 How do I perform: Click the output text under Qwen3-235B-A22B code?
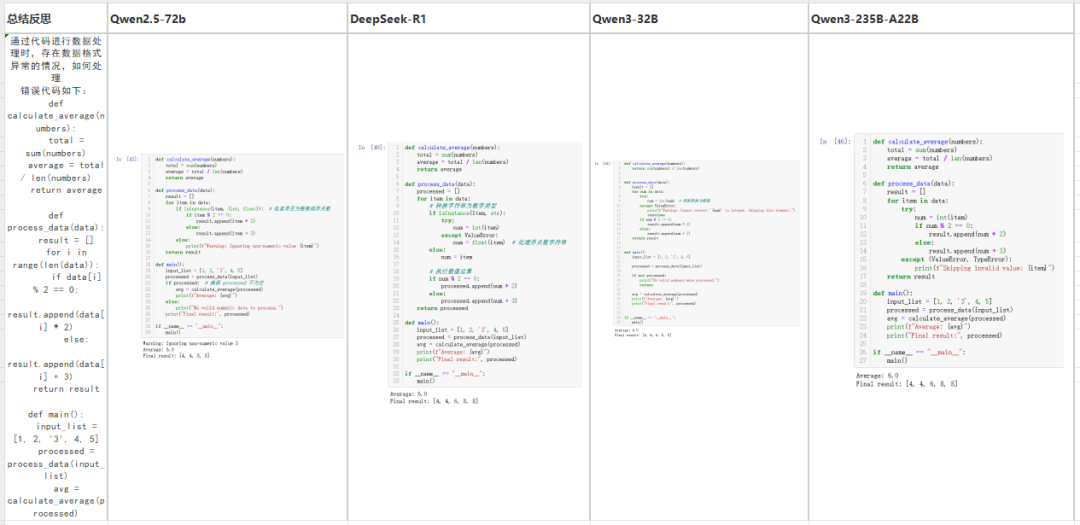(x=900, y=380)
